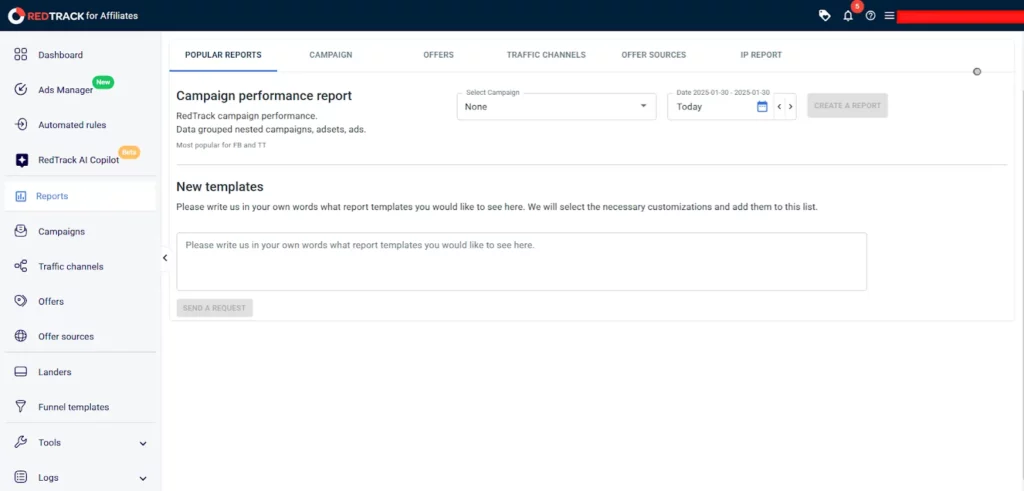Switch to Offer Sources tab
The image size is (1024, 491).
pyautogui.click(x=654, y=55)
